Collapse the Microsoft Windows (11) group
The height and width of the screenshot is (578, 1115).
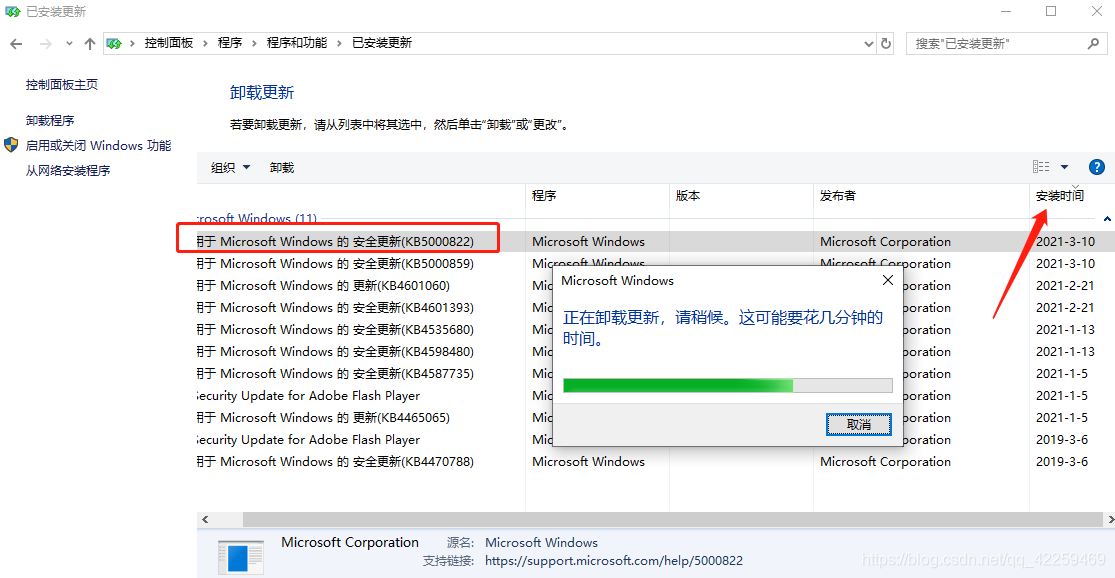(1107, 219)
